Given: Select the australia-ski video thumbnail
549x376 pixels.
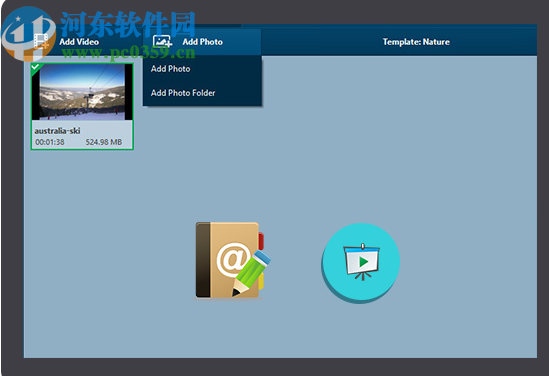Looking at the screenshot, I should (82, 92).
